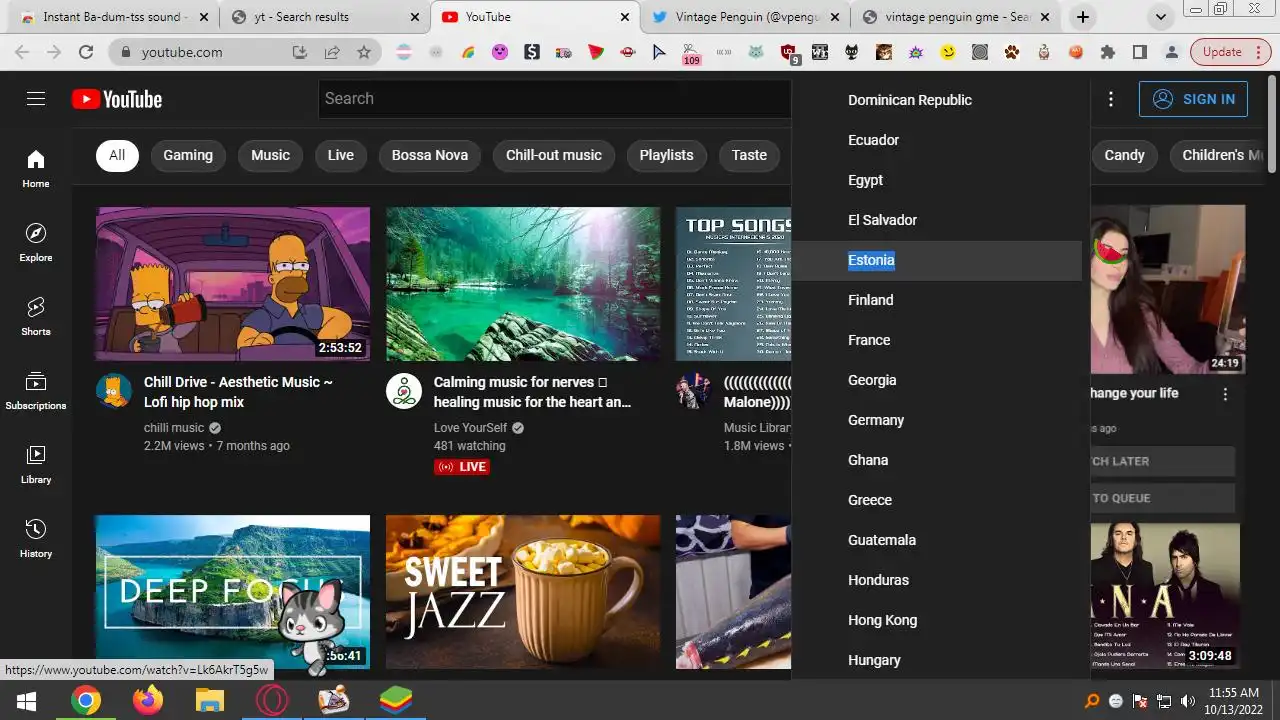Open the Windows Start menu
The height and width of the screenshot is (720, 1280).
(26, 701)
